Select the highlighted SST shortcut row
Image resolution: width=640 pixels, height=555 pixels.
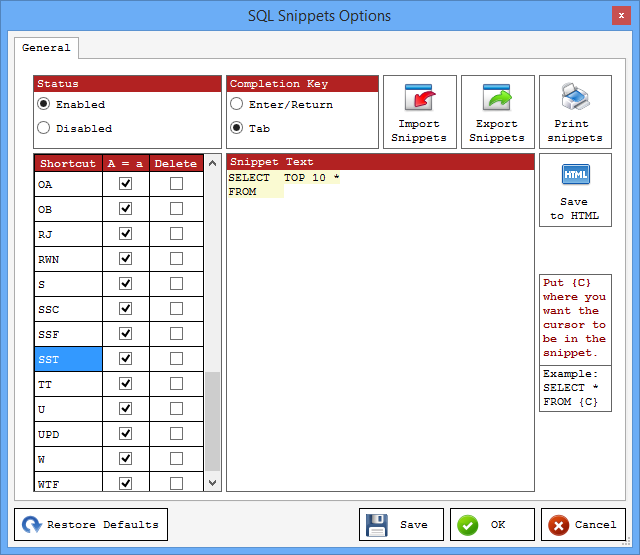point(68,359)
